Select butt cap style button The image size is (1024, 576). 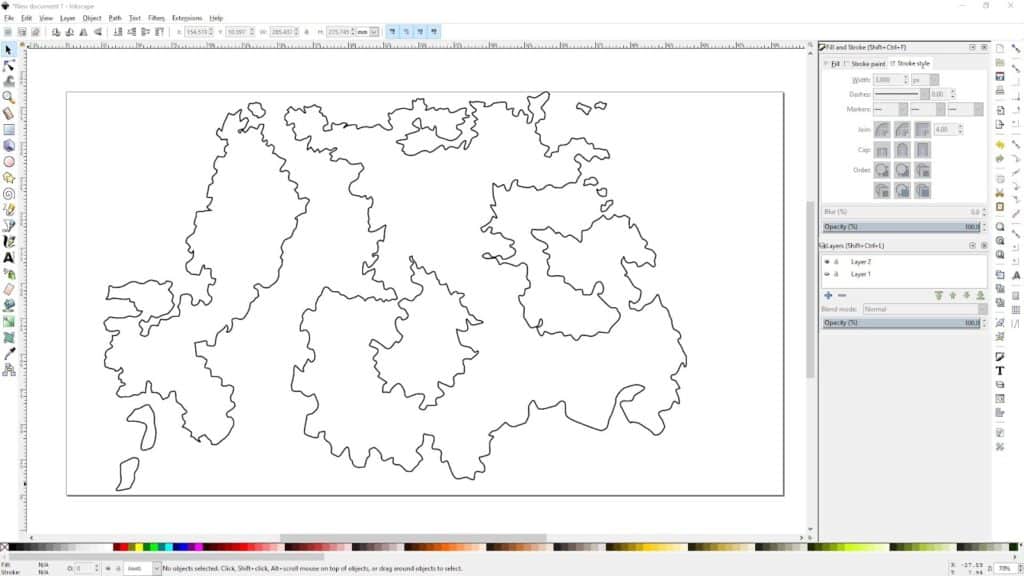[882, 150]
